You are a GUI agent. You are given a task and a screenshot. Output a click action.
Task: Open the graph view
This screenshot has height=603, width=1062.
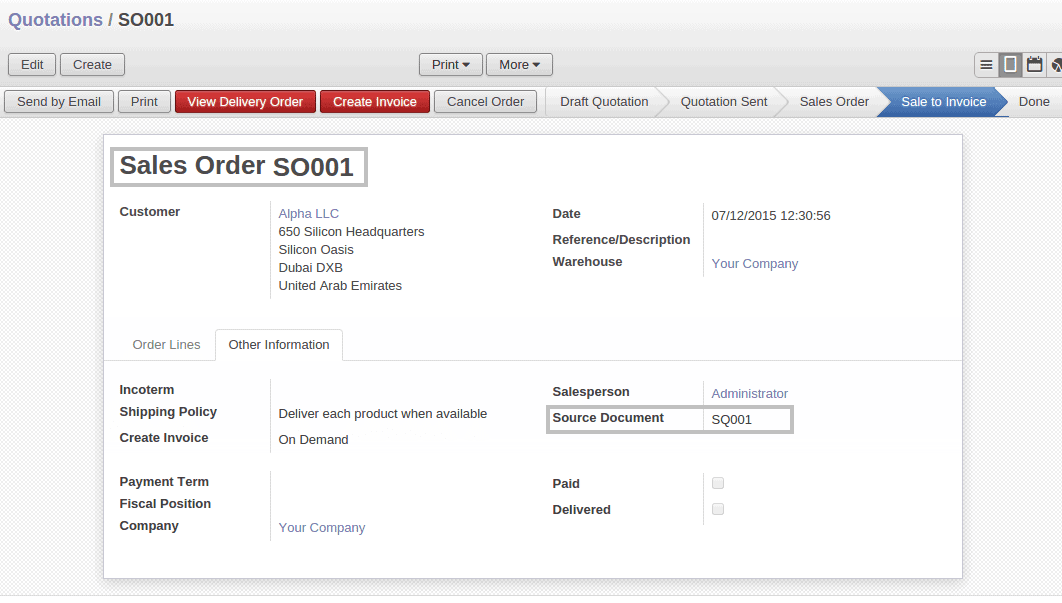[x=1056, y=63]
